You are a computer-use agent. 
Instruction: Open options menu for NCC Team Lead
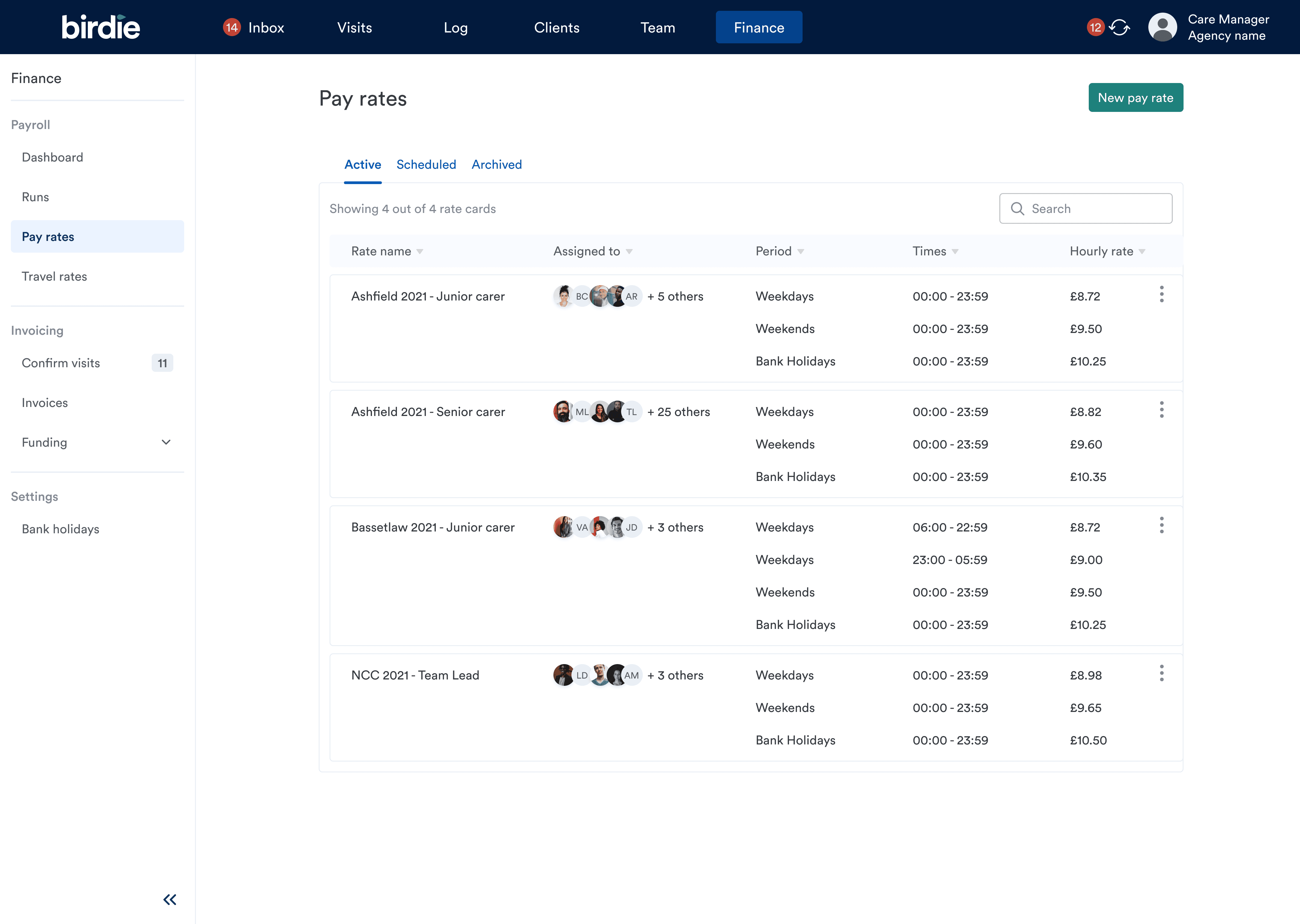pos(1161,673)
